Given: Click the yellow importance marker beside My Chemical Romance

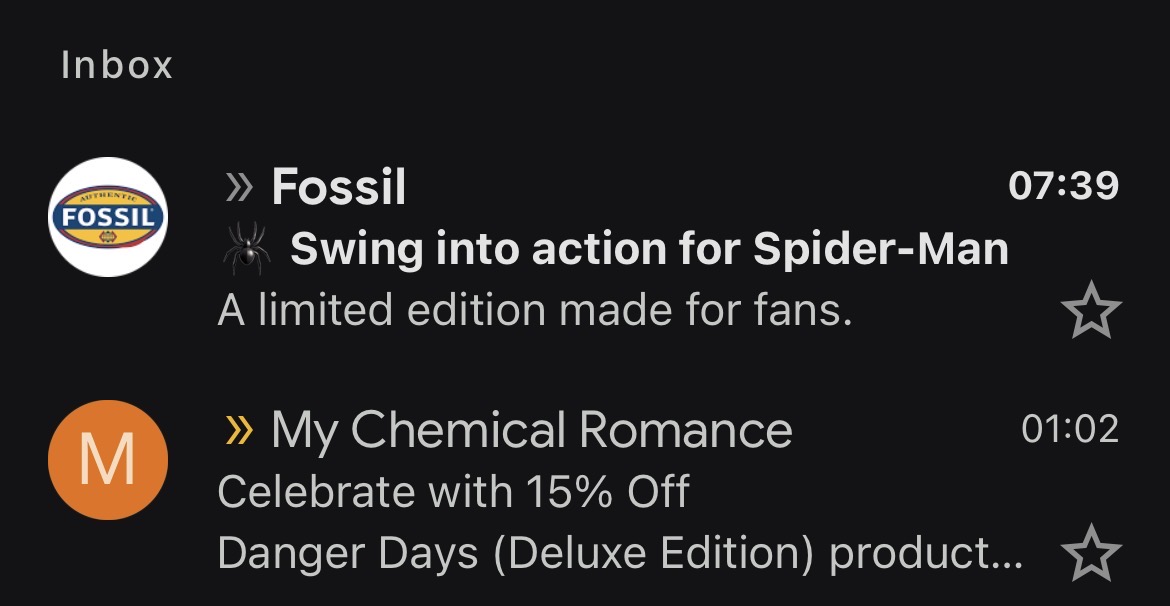Looking at the screenshot, I should (x=239, y=430).
